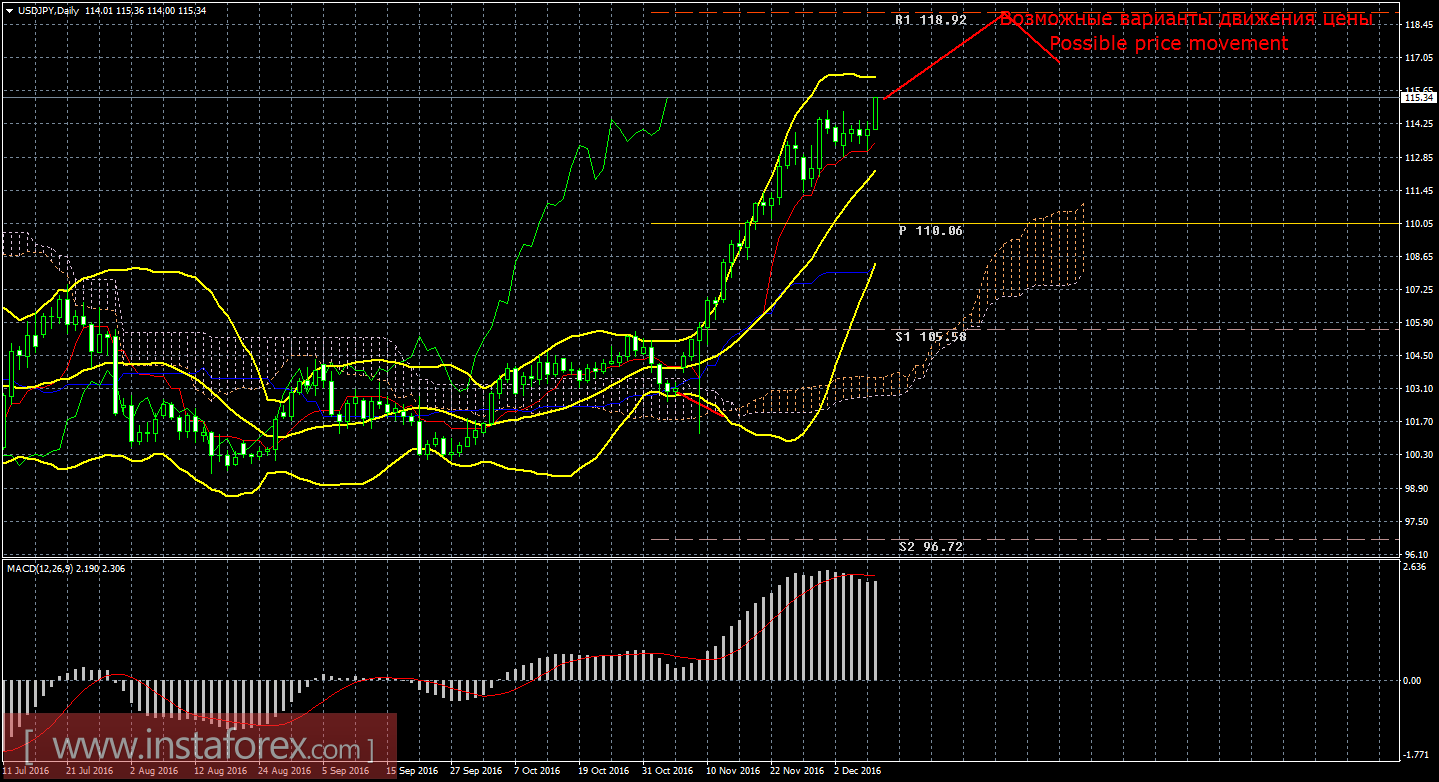This screenshot has width=1439, height=782.
Task: Click the R1 118.92 resistance label
Action: (929, 19)
